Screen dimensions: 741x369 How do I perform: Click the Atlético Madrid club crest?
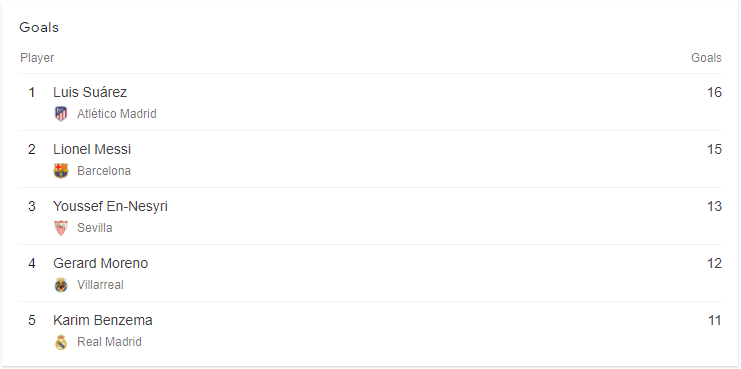click(61, 114)
